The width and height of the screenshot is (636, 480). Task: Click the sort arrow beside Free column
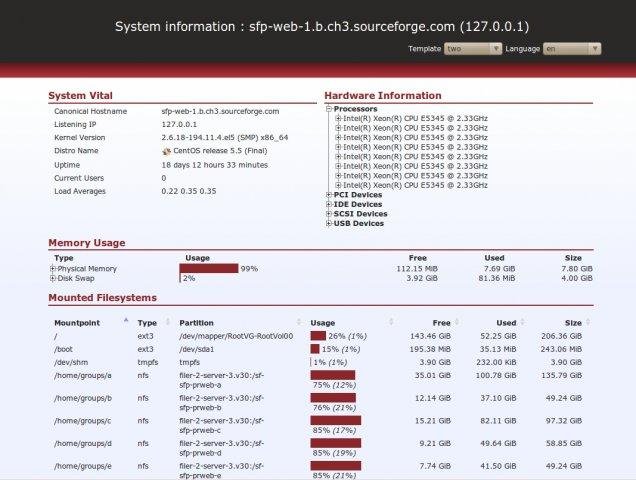pyautogui.click(x=457, y=322)
